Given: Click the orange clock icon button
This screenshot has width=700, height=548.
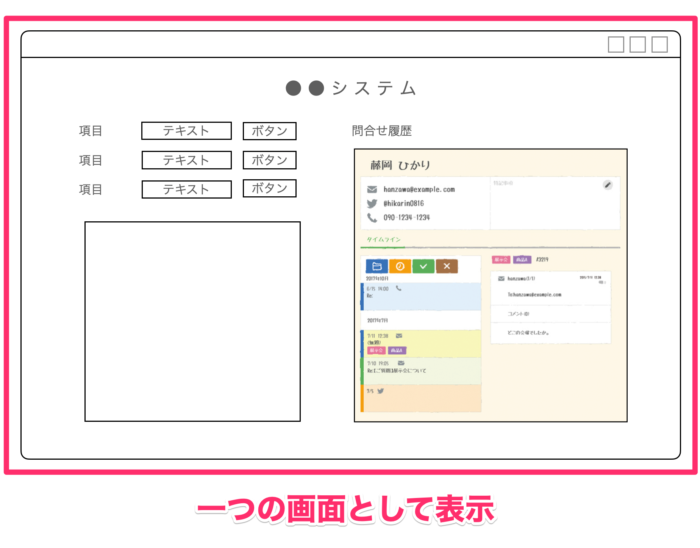Looking at the screenshot, I should click(x=400, y=266).
